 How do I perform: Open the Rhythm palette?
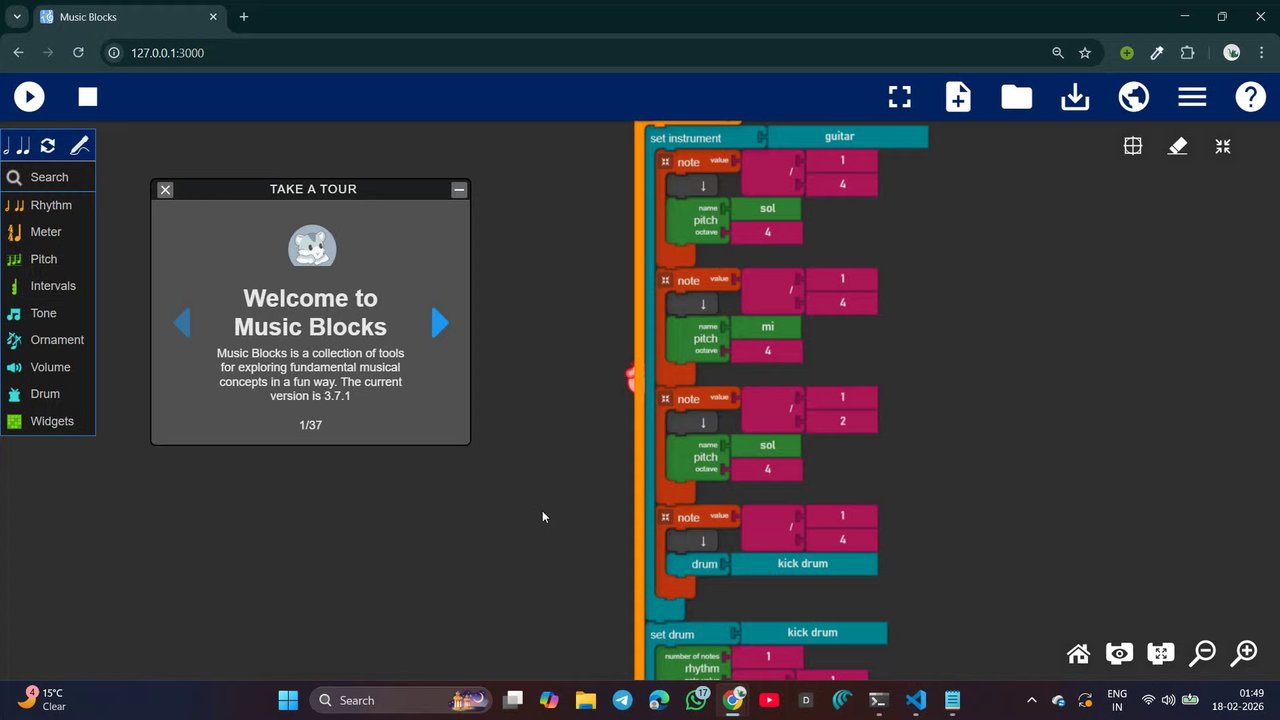click(49, 205)
